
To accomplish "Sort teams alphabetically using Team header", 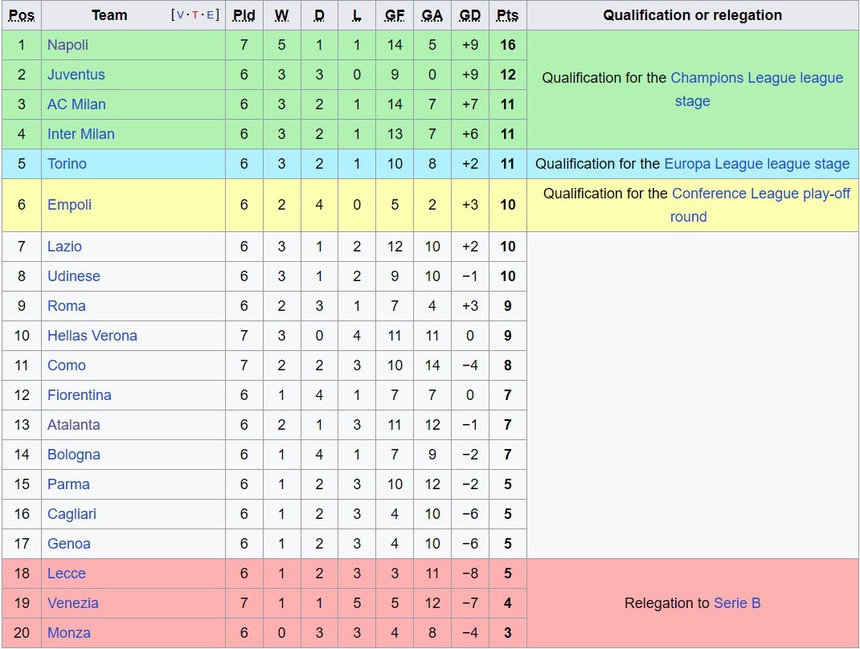I will (109, 15).
